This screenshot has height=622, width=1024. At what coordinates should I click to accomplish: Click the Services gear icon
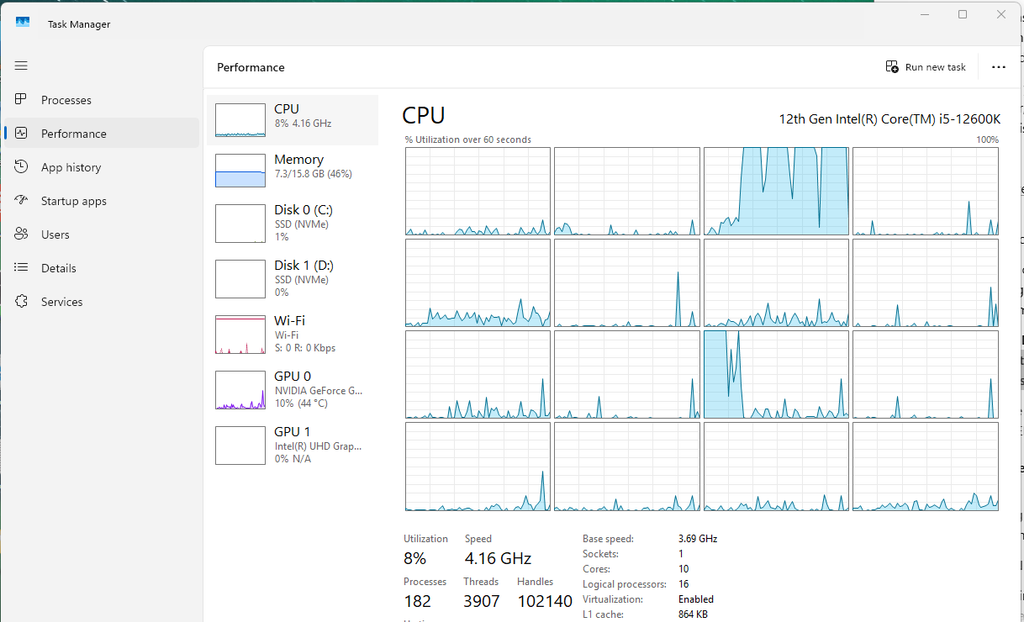(21, 301)
